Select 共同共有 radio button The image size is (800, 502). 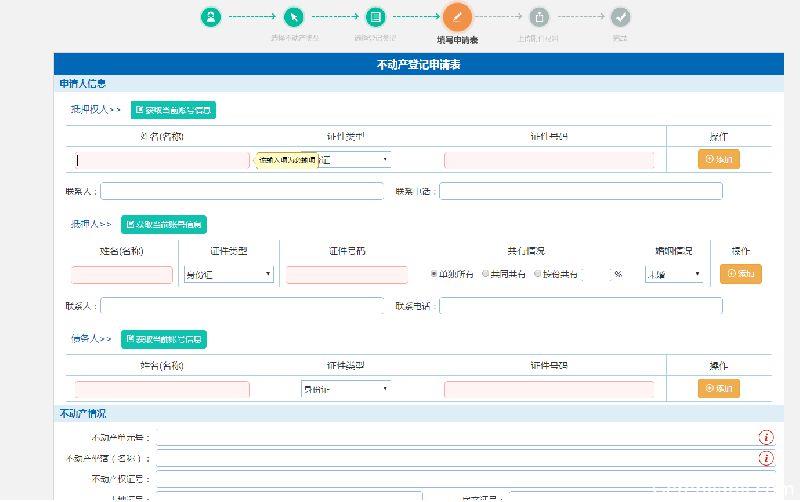(x=486, y=274)
